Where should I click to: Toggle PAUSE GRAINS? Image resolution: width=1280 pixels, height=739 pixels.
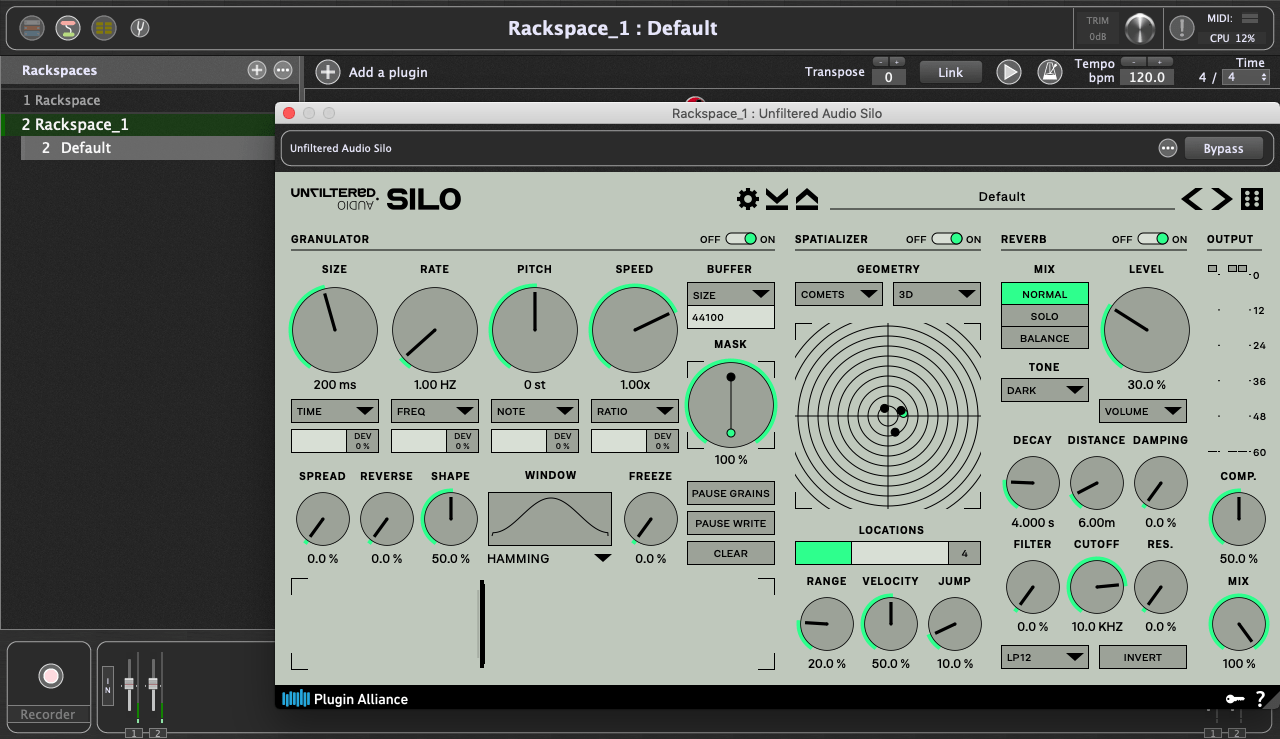(x=731, y=493)
